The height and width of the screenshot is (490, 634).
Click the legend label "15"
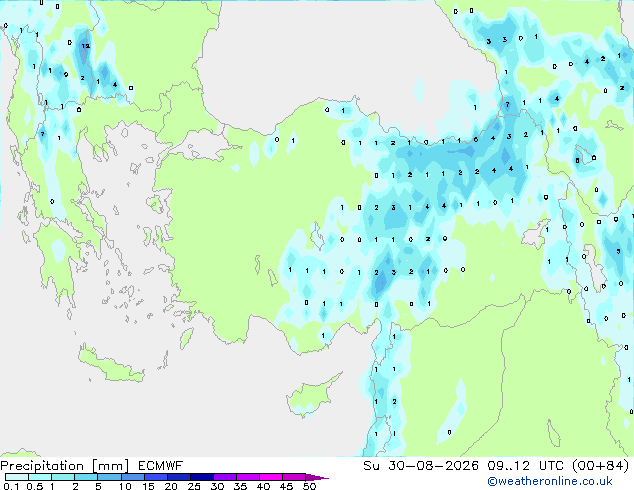(x=148, y=486)
